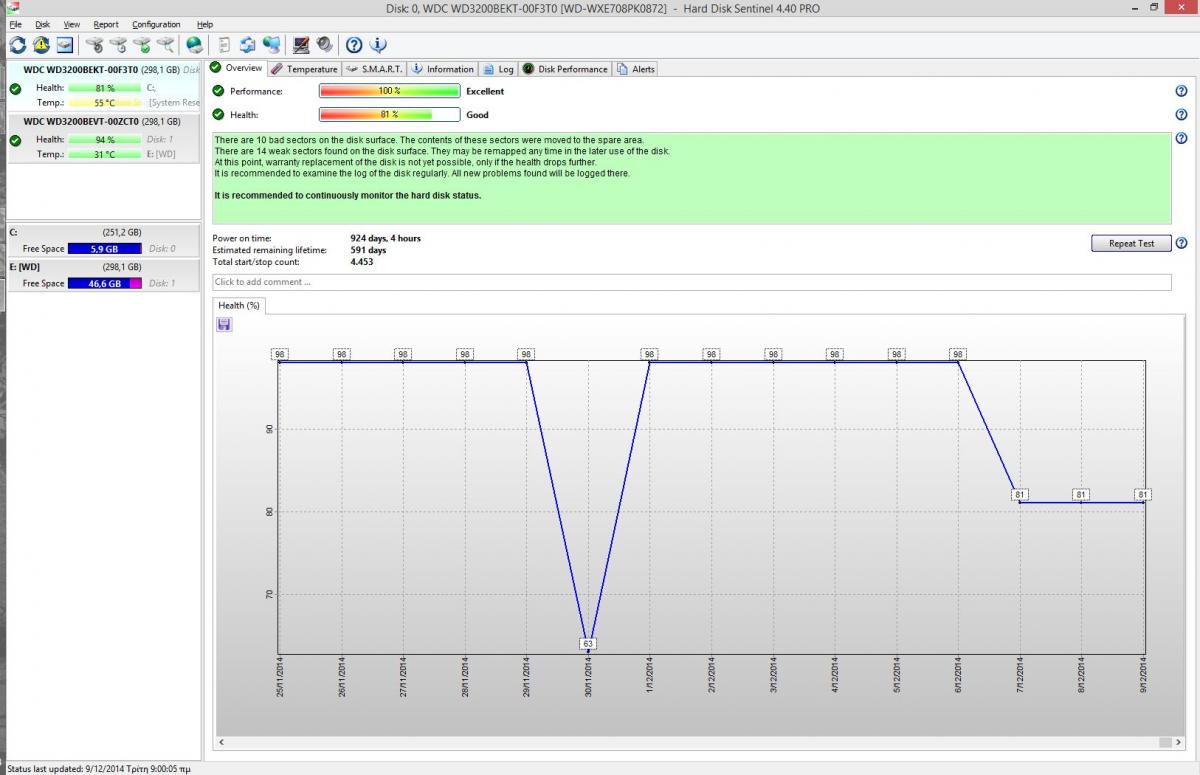Image resolution: width=1200 pixels, height=775 pixels.
Task: Click the green status icon of WD3200BEVT disk
Action: pyautogui.click(x=15, y=141)
